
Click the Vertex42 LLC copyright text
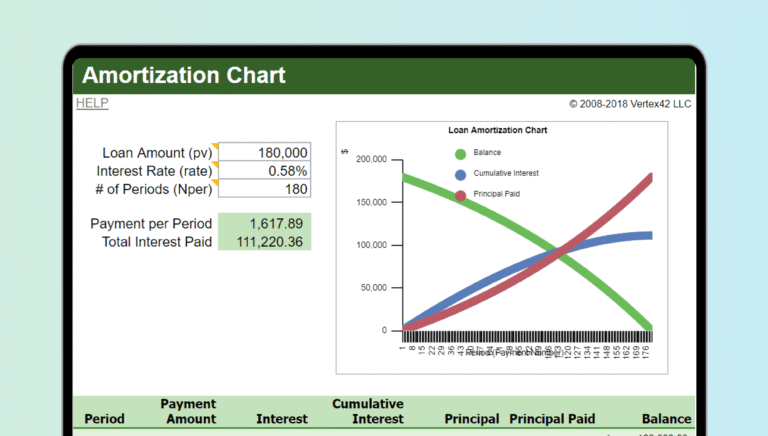point(630,103)
